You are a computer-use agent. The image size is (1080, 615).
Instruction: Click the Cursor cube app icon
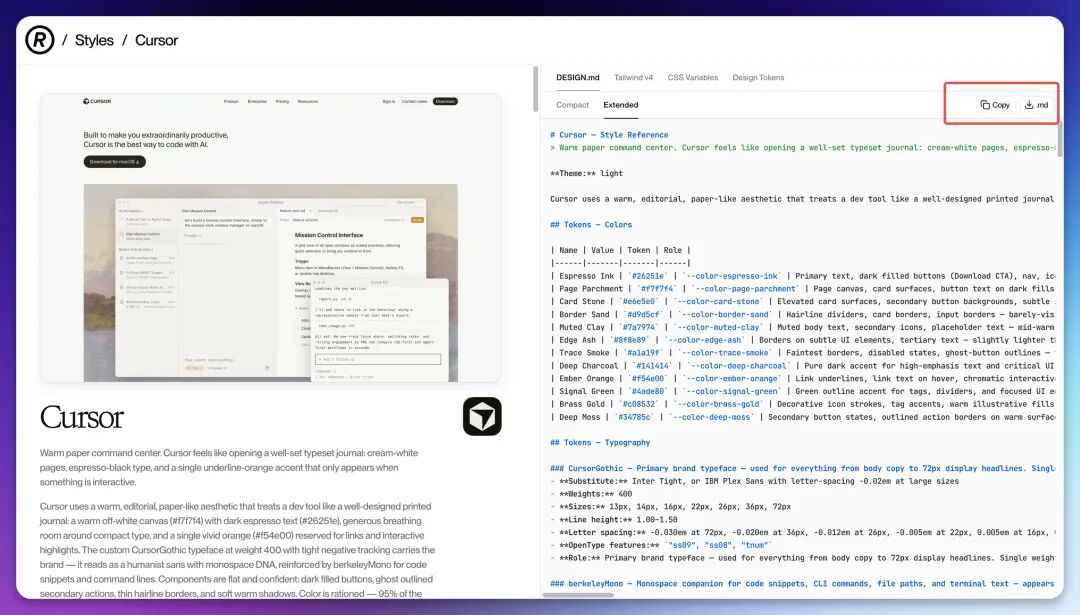tap(482, 416)
